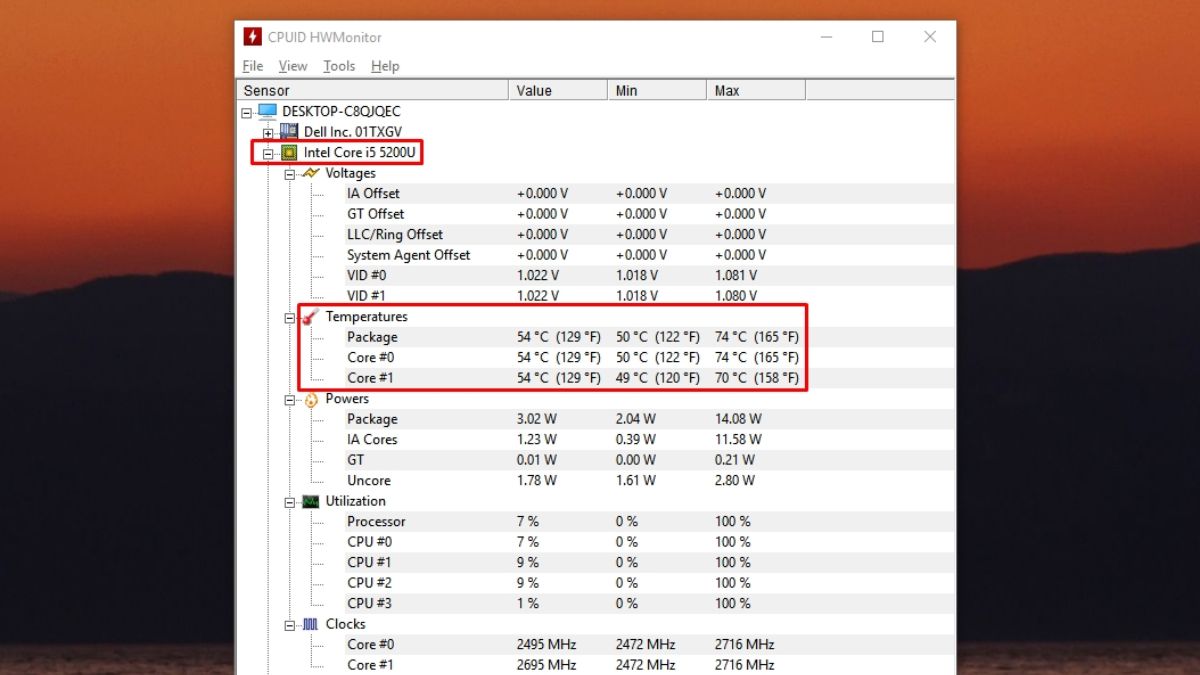1200x675 pixels.
Task: Click IA Cores max value 11.58 W
Action: click(x=738, y=439)
